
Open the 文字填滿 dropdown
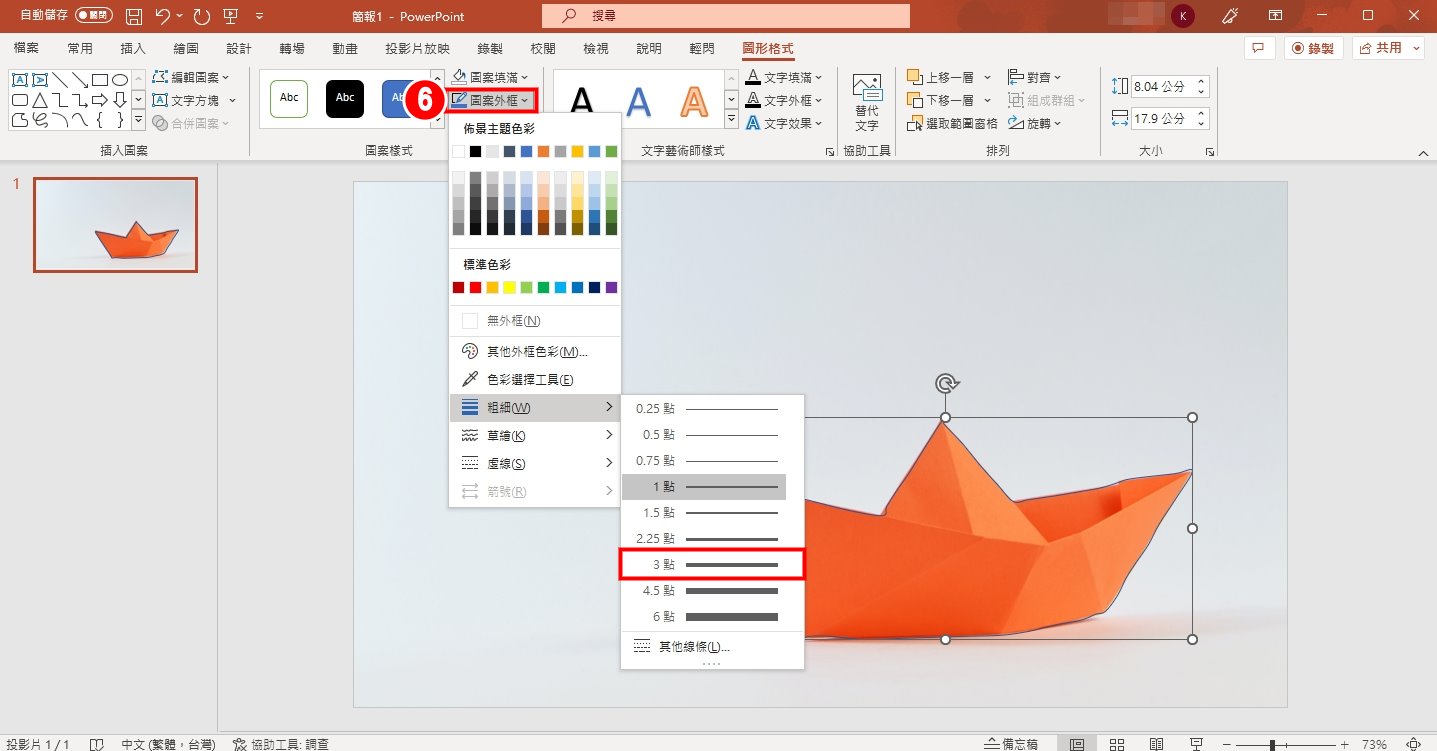785,77
